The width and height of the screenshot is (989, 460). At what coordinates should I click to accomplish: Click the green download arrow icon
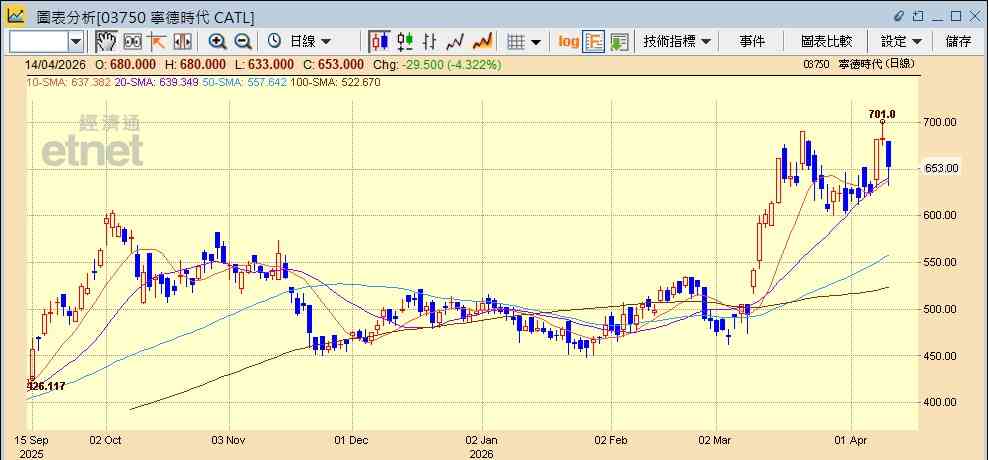619,42
